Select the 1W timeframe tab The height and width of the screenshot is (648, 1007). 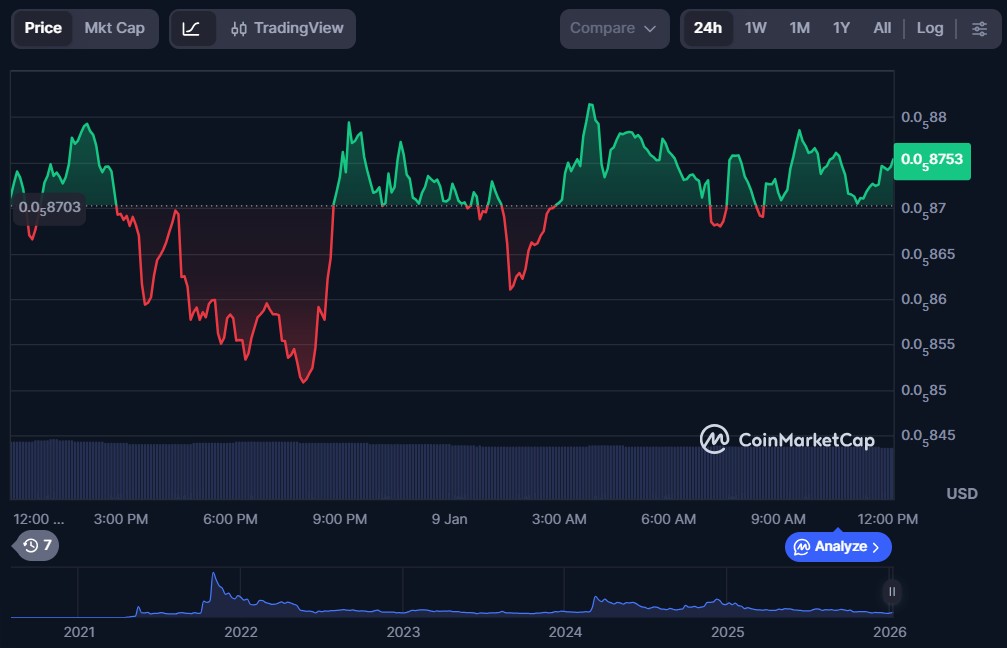(x=756, y=28)
